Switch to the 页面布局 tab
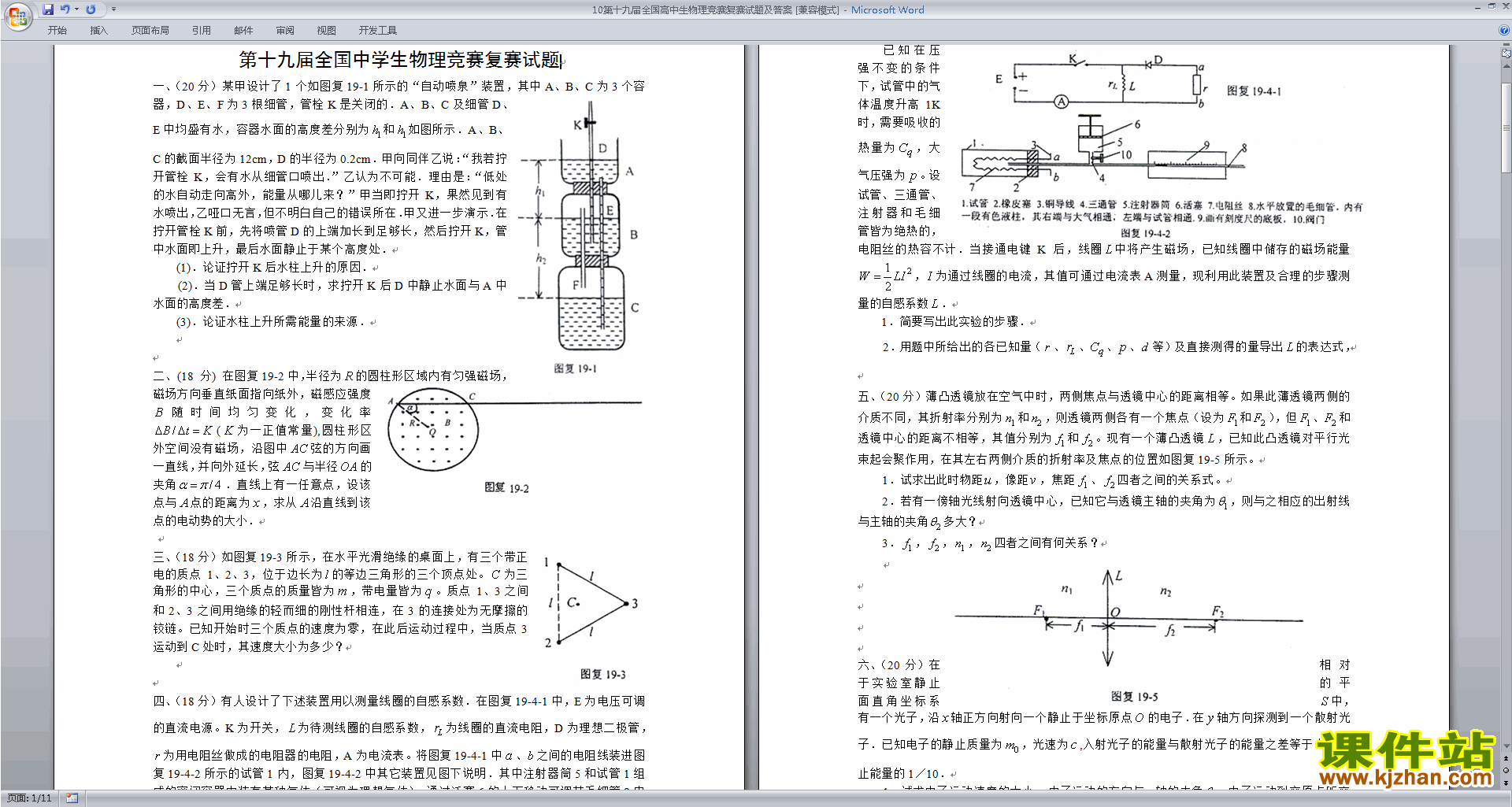1512x807 pixels. click(x=150, y=31)
